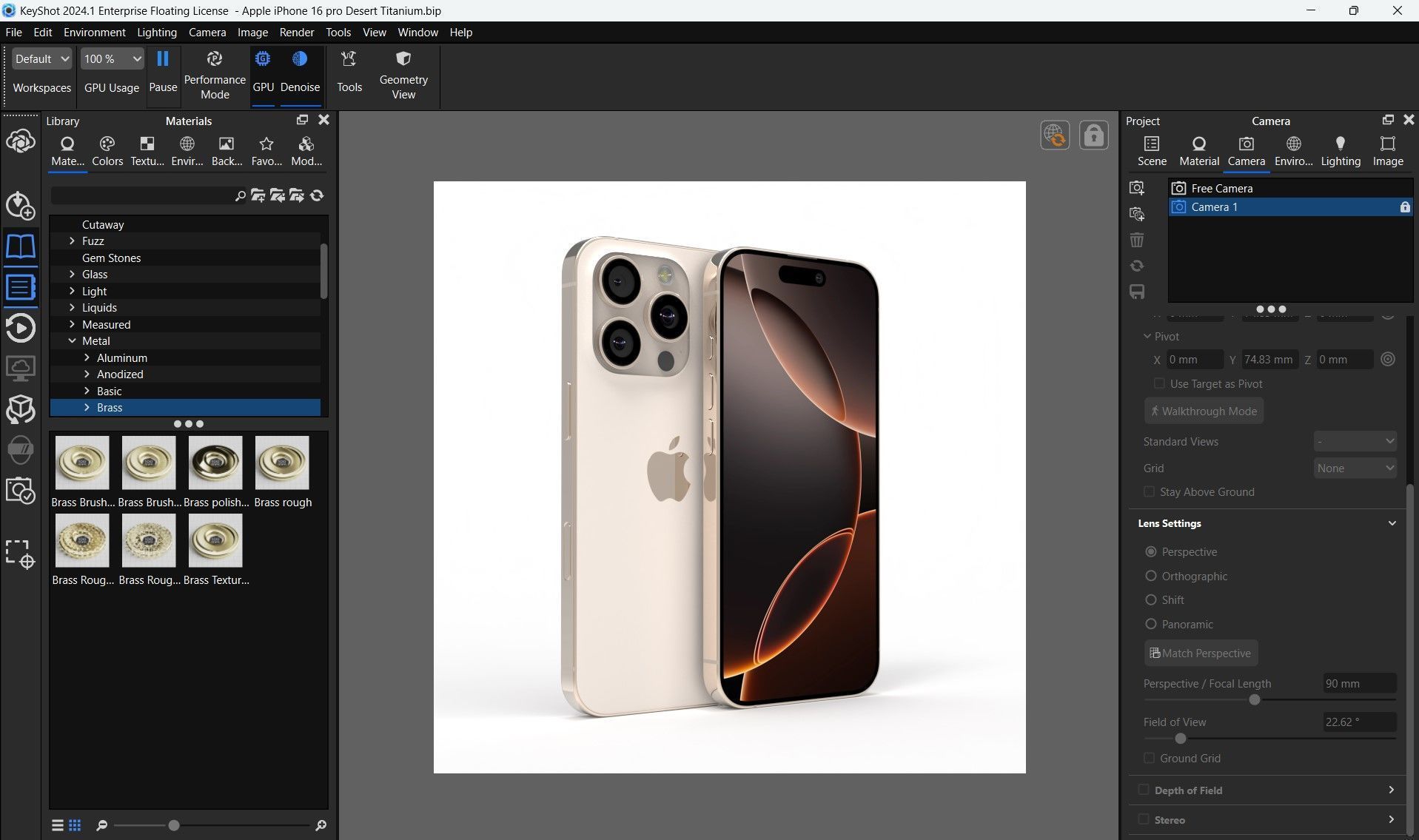Viewport: 1419px width, 840px height.
Task: Open the Workspaces Default dropdown
Action: tap(42, 59)
